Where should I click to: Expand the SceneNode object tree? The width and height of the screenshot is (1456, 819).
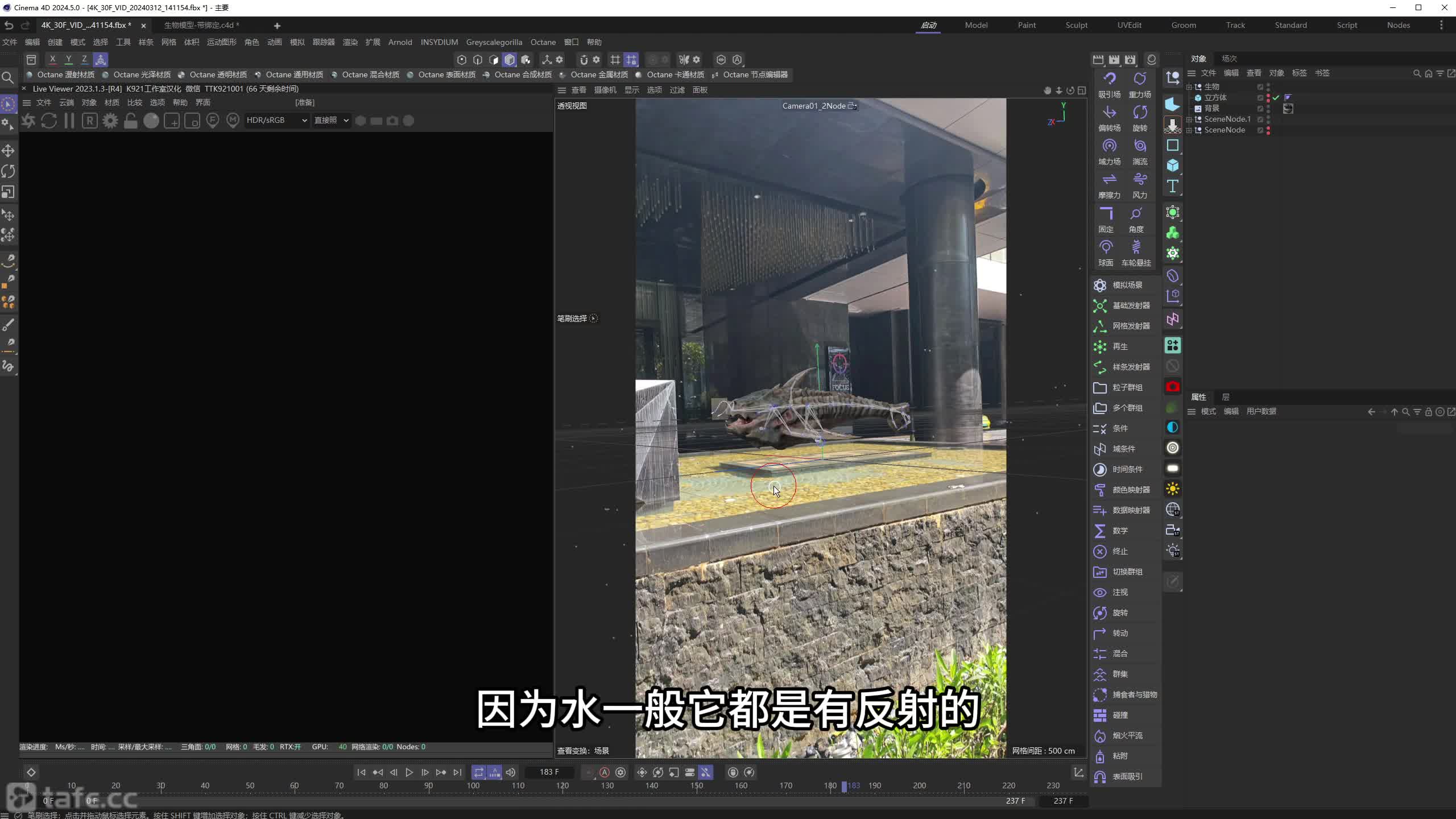1189,130
